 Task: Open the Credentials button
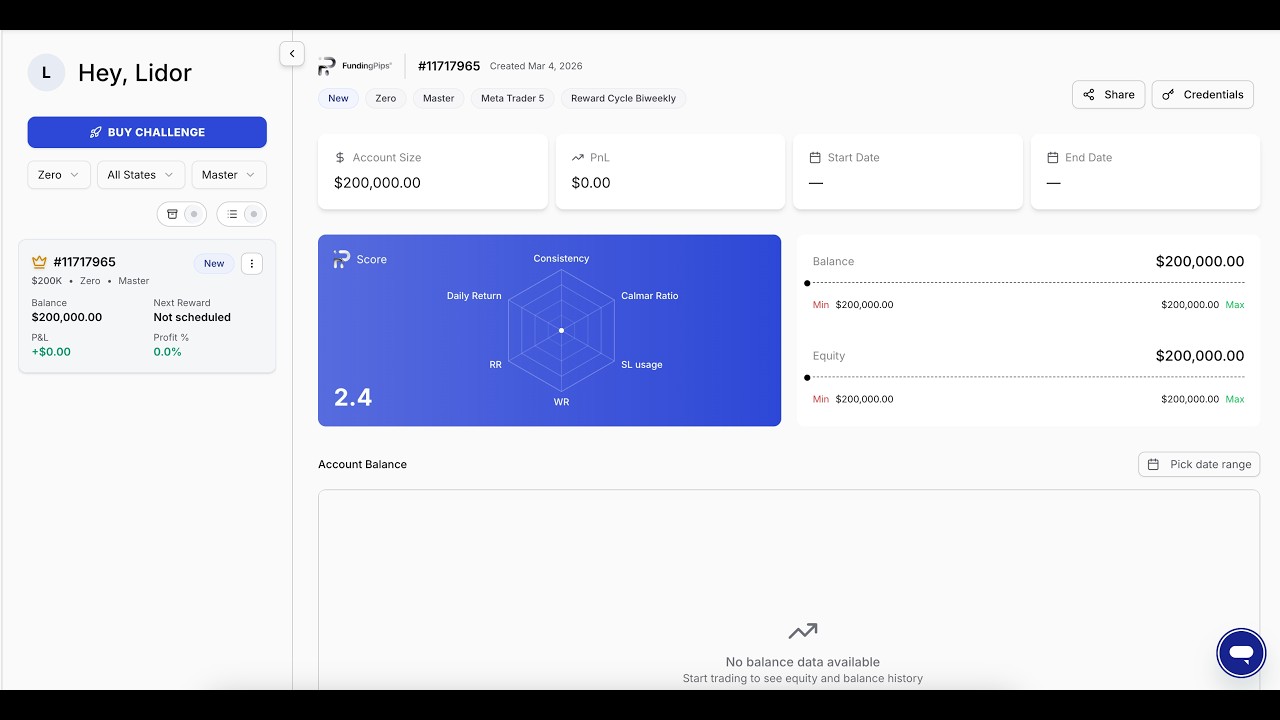[x=1203, y=94]
